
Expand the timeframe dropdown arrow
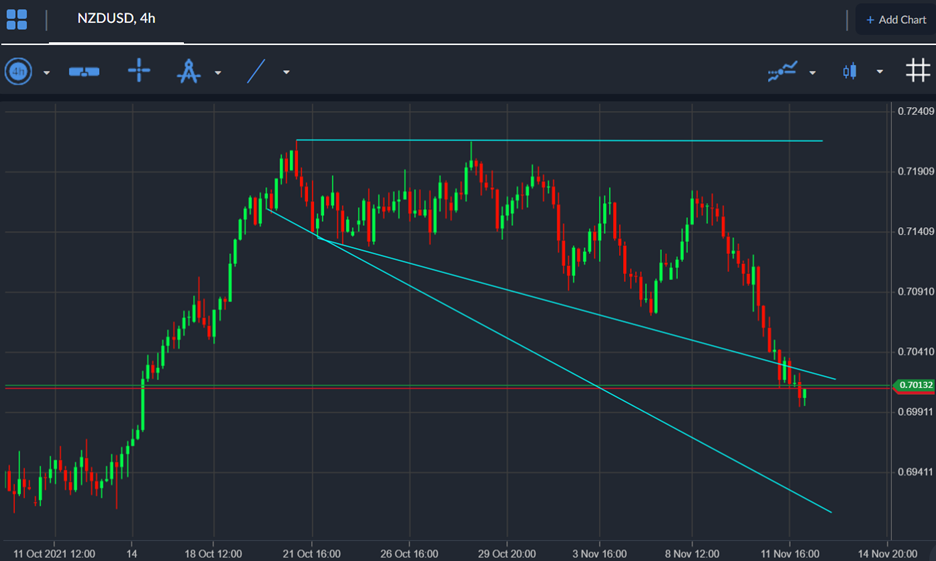tap(46, 72)
